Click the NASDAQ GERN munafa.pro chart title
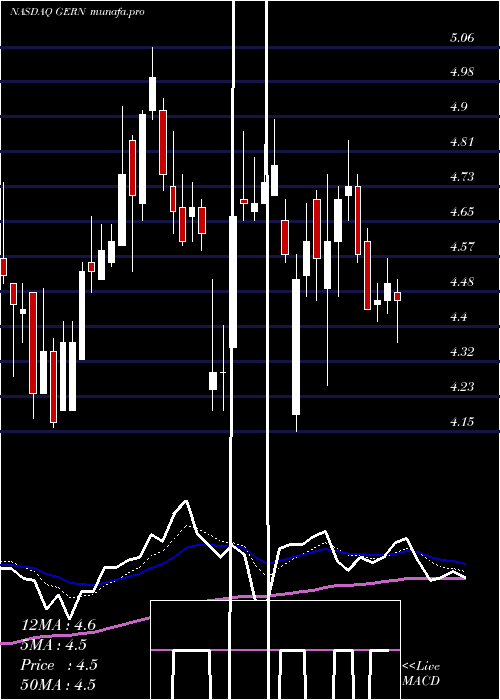Viewport: 500px width, 700px height. 77,12
